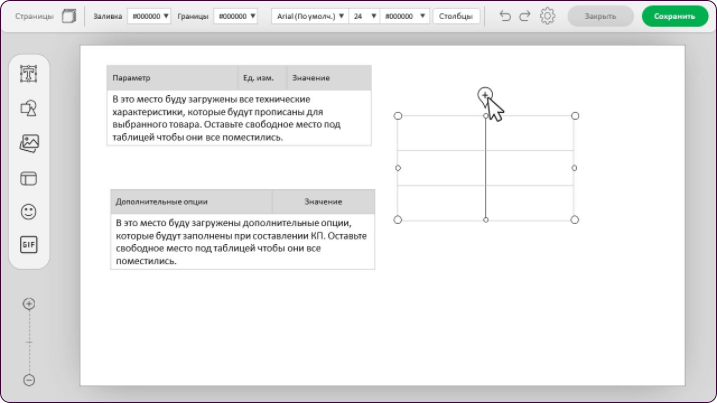Select the Text tool in sidebar
The height and width of the screenshot is (403, 717).
(x=29, y=75)
